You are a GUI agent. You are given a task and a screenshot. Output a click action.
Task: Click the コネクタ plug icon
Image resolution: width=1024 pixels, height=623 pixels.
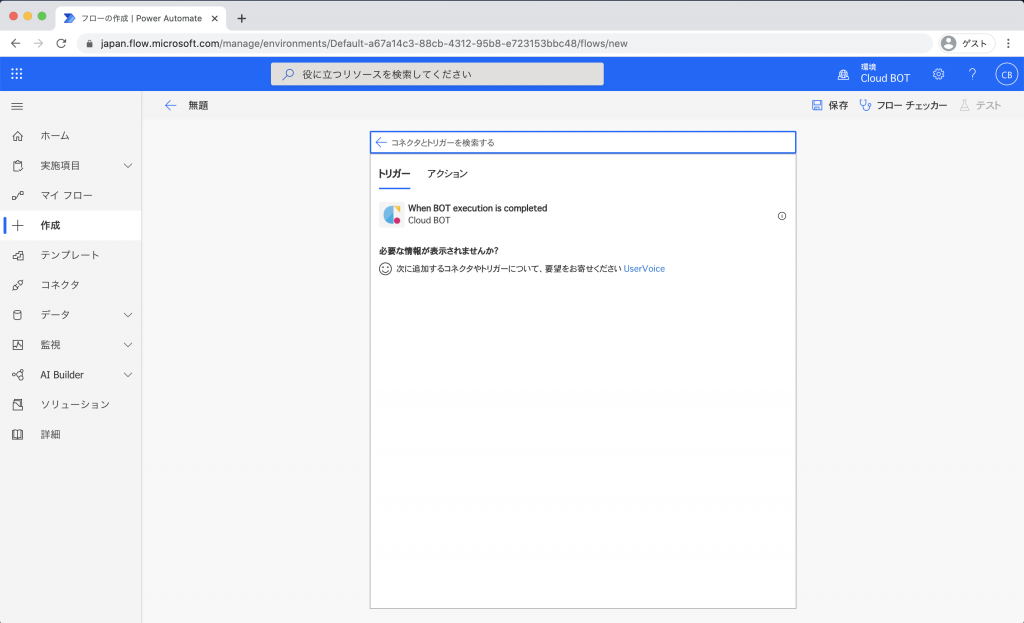click(x=18, y=285)
